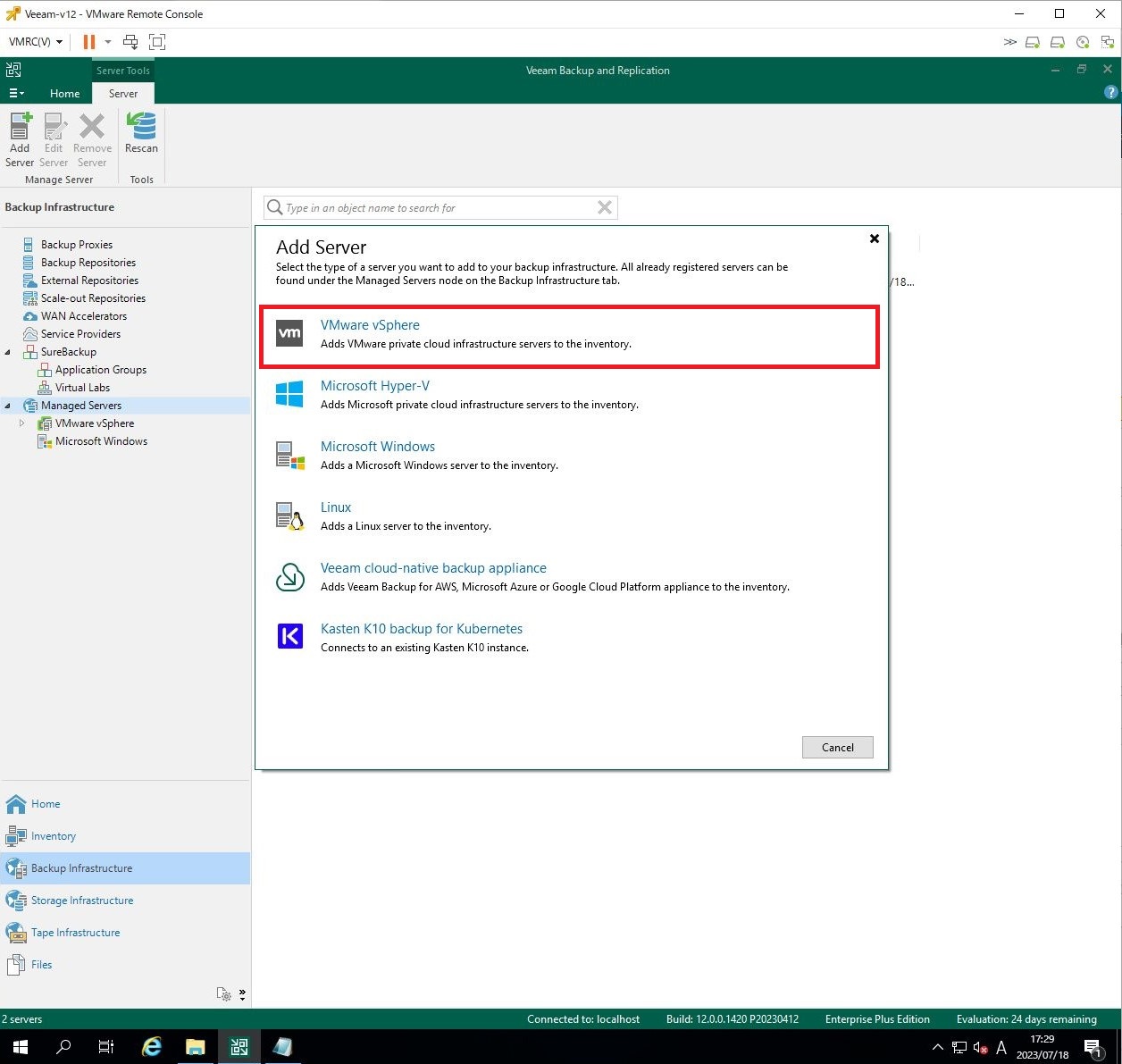The height and width of the screenshot is (1064, 1122).
Task: Open taskbar search magnifier
Action: pos(63,1047)
